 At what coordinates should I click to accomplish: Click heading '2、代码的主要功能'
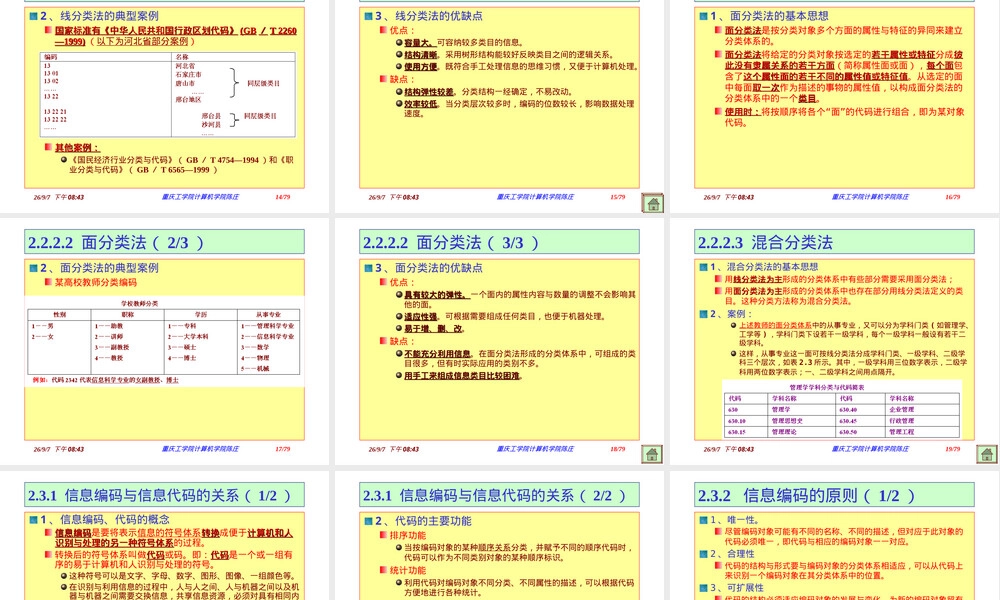[x=423, y=521]
